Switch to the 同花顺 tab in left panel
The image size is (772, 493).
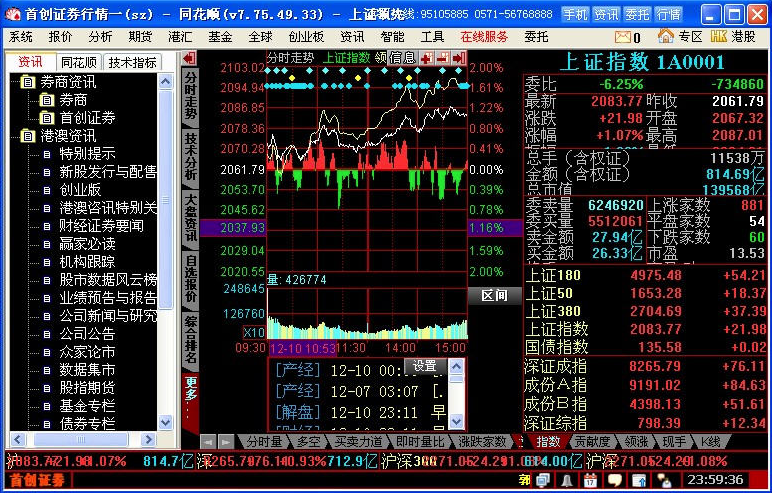tap(78, 63)
